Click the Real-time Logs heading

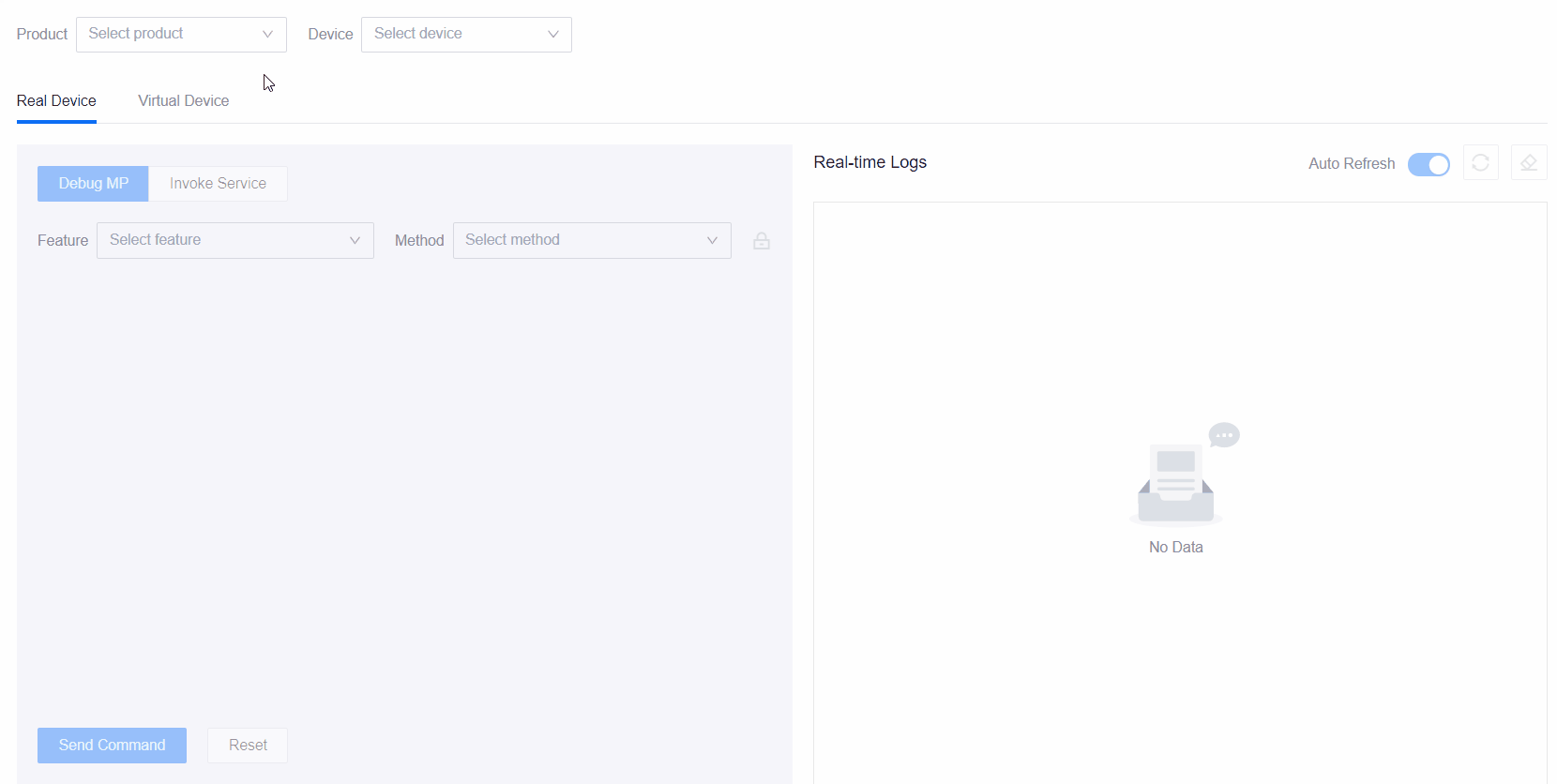[869, 162]
